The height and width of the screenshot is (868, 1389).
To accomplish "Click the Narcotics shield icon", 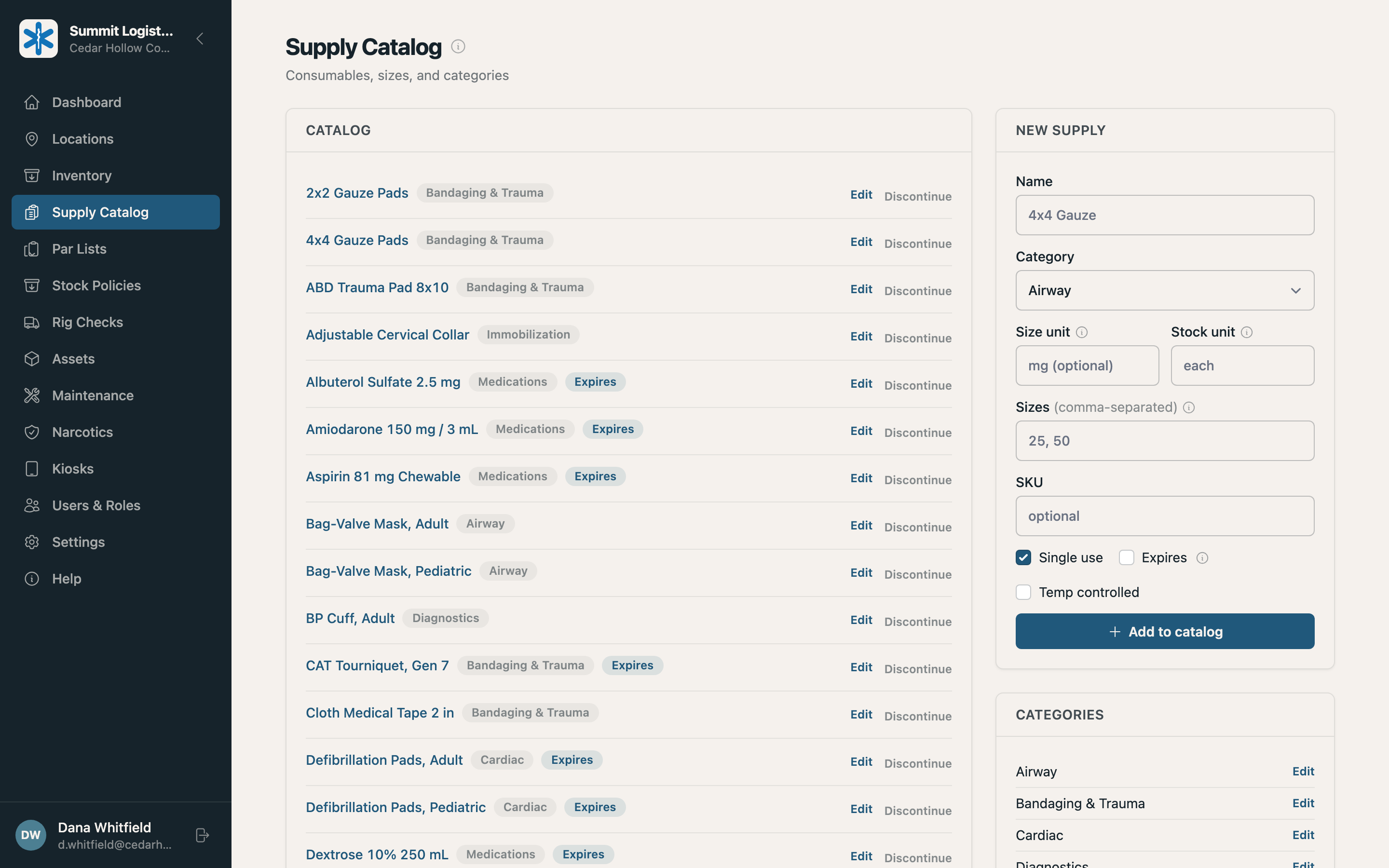I will pos(31,432).
